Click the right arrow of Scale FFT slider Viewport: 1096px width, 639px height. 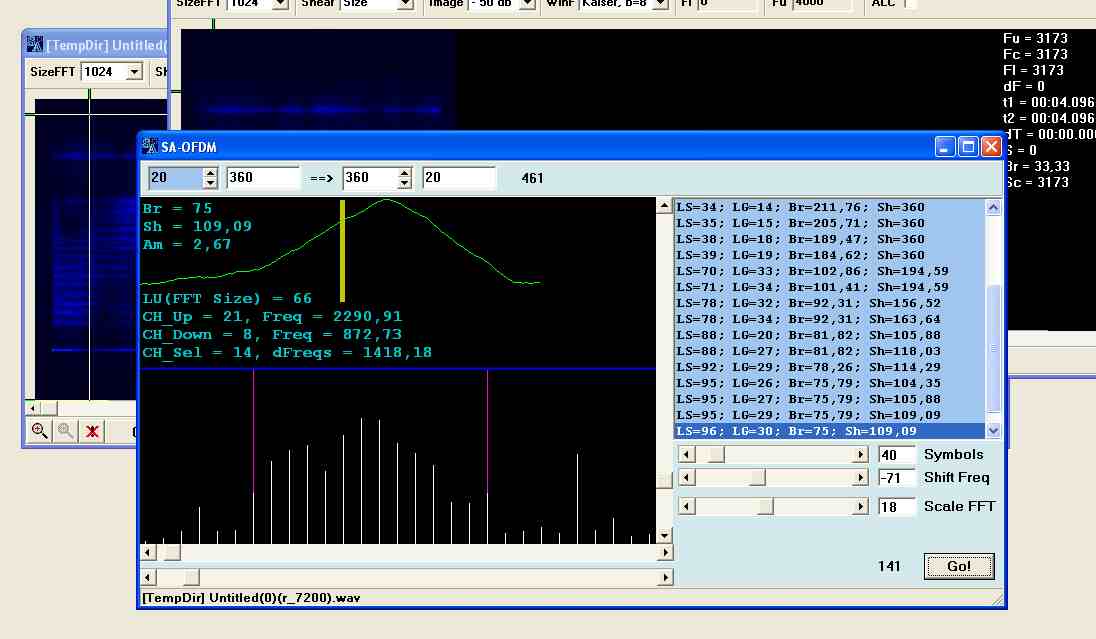(860, 506)
